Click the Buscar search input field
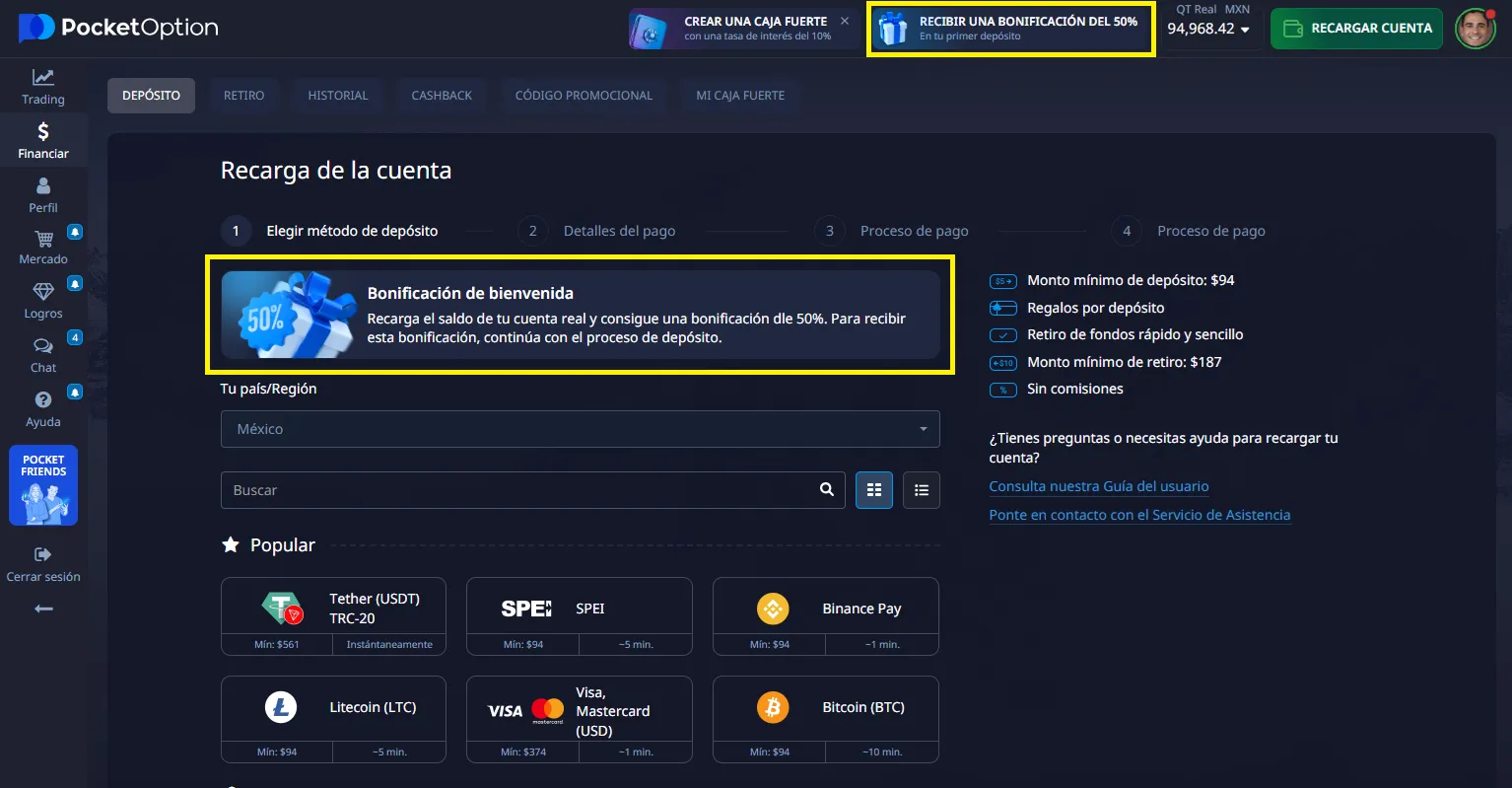1512x788 pixels. point(517,490)
